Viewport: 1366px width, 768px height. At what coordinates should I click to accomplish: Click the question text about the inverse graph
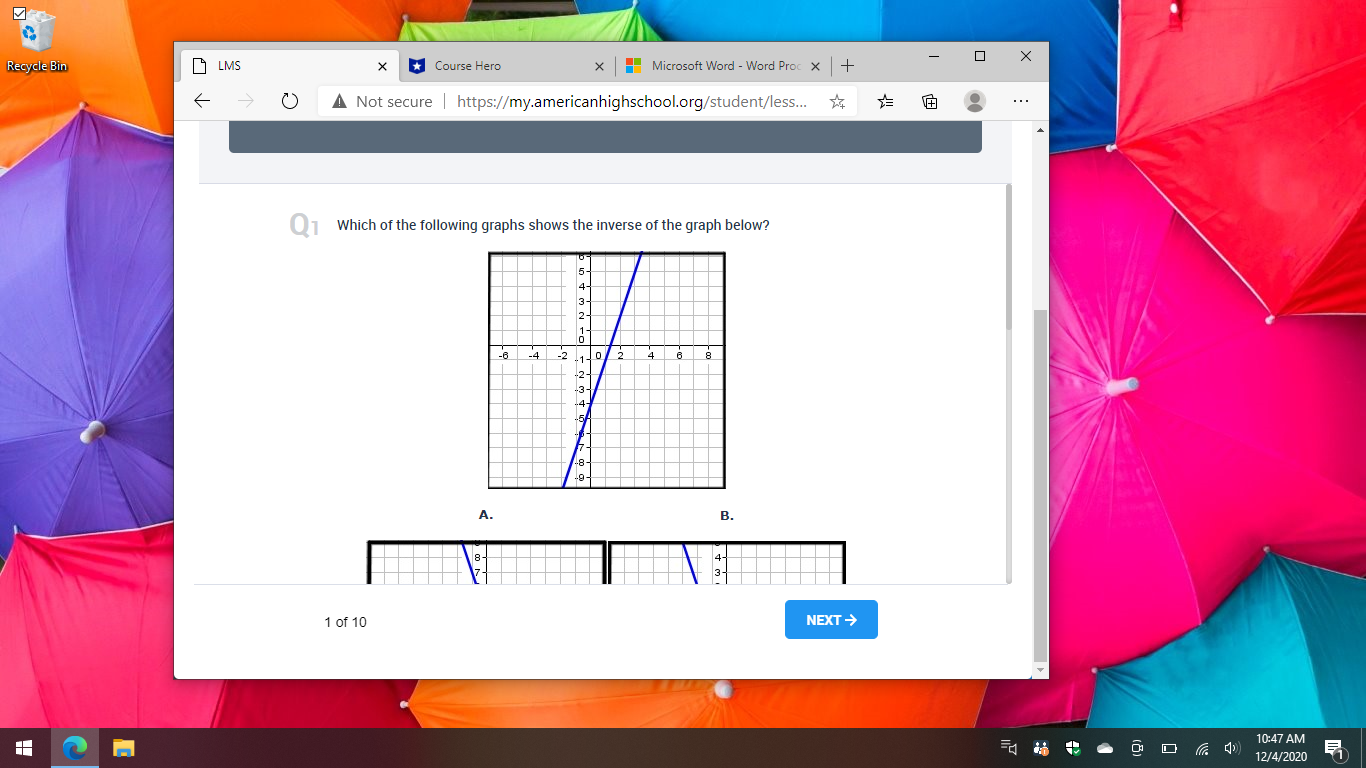coord(553,225)
